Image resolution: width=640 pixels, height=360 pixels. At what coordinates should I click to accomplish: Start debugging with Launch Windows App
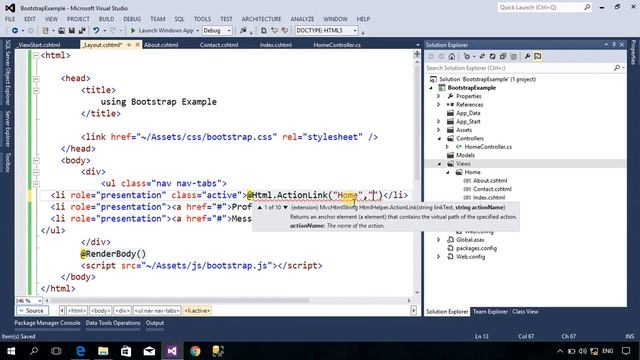162,31
